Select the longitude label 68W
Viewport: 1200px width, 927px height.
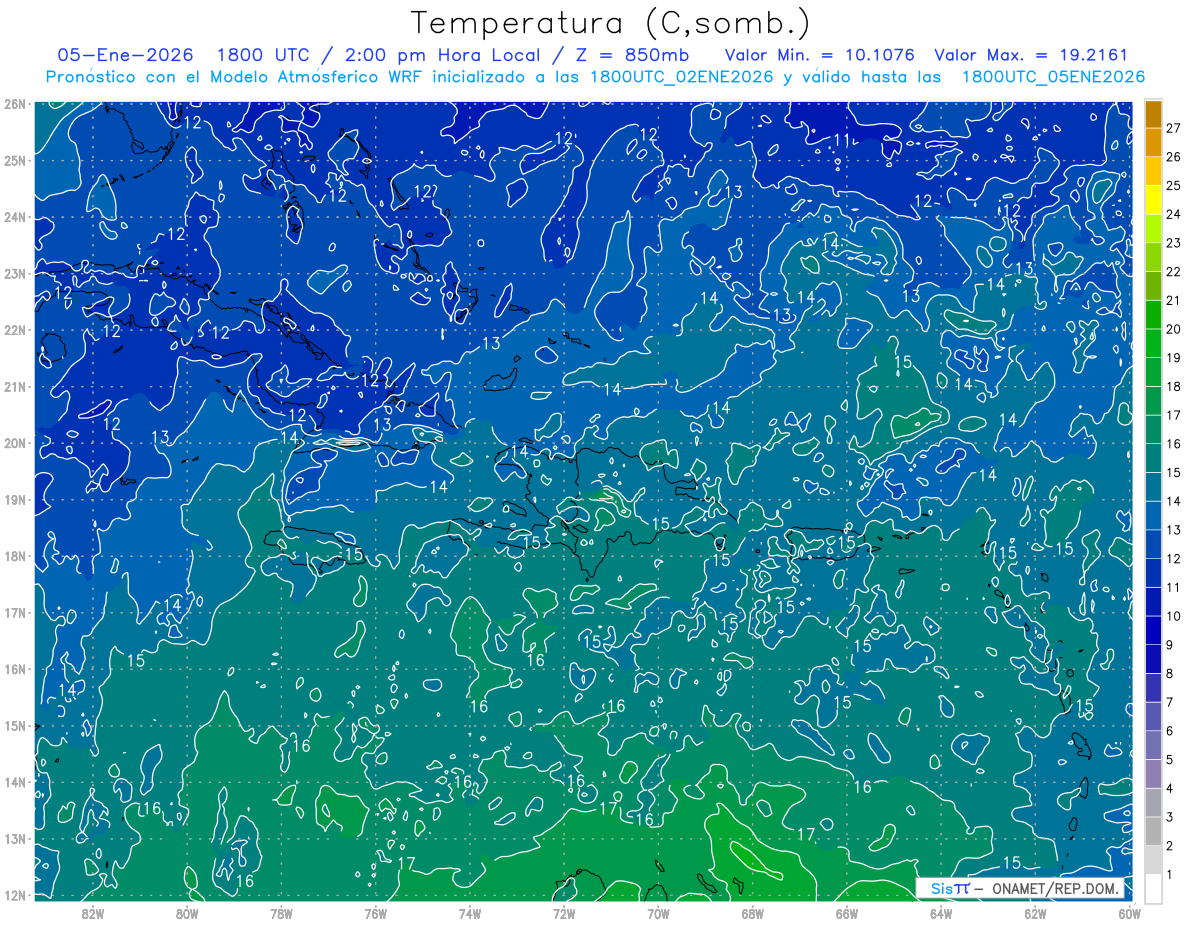tap(753, 913)
